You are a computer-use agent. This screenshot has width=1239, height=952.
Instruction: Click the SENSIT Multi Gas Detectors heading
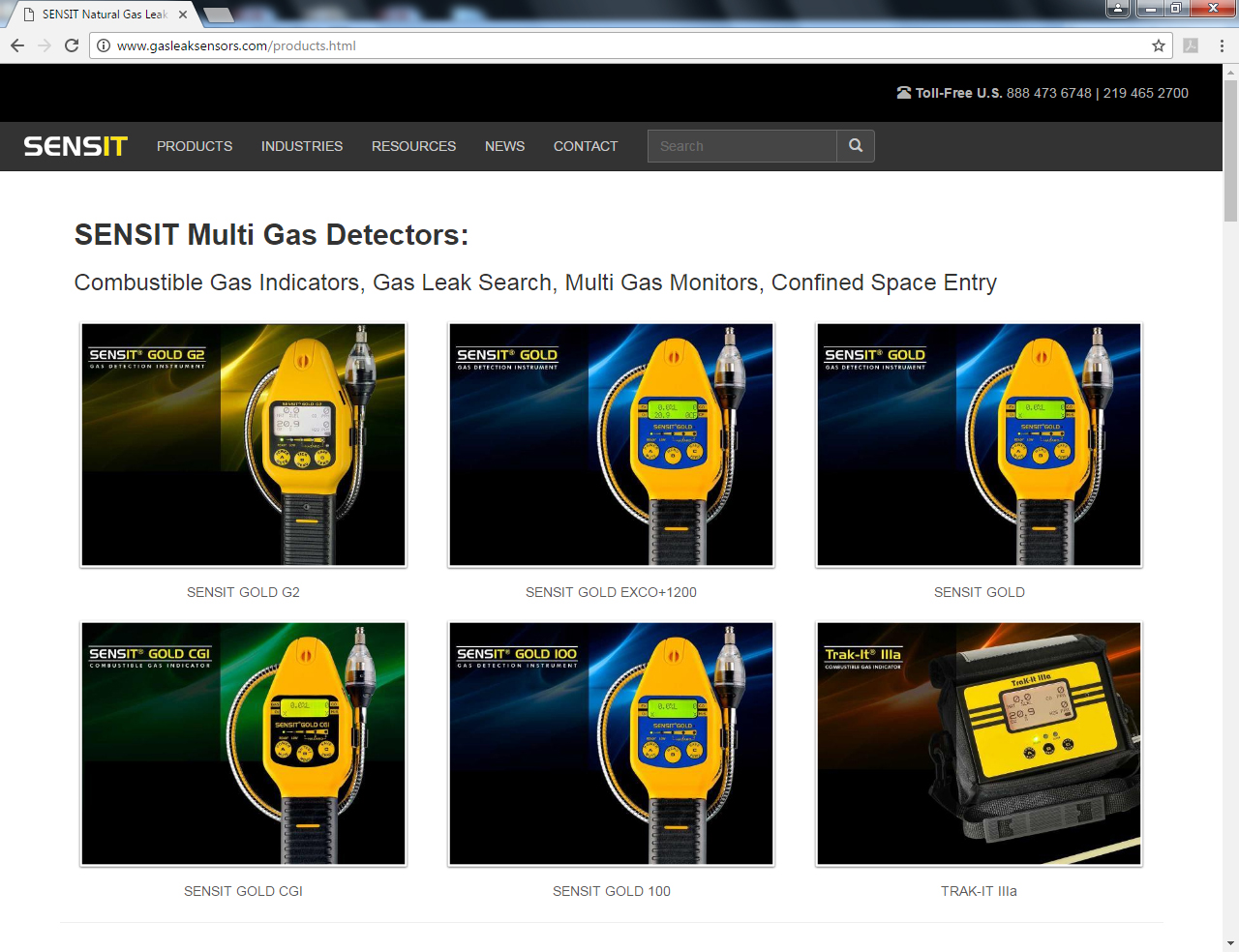coord(271,235)
